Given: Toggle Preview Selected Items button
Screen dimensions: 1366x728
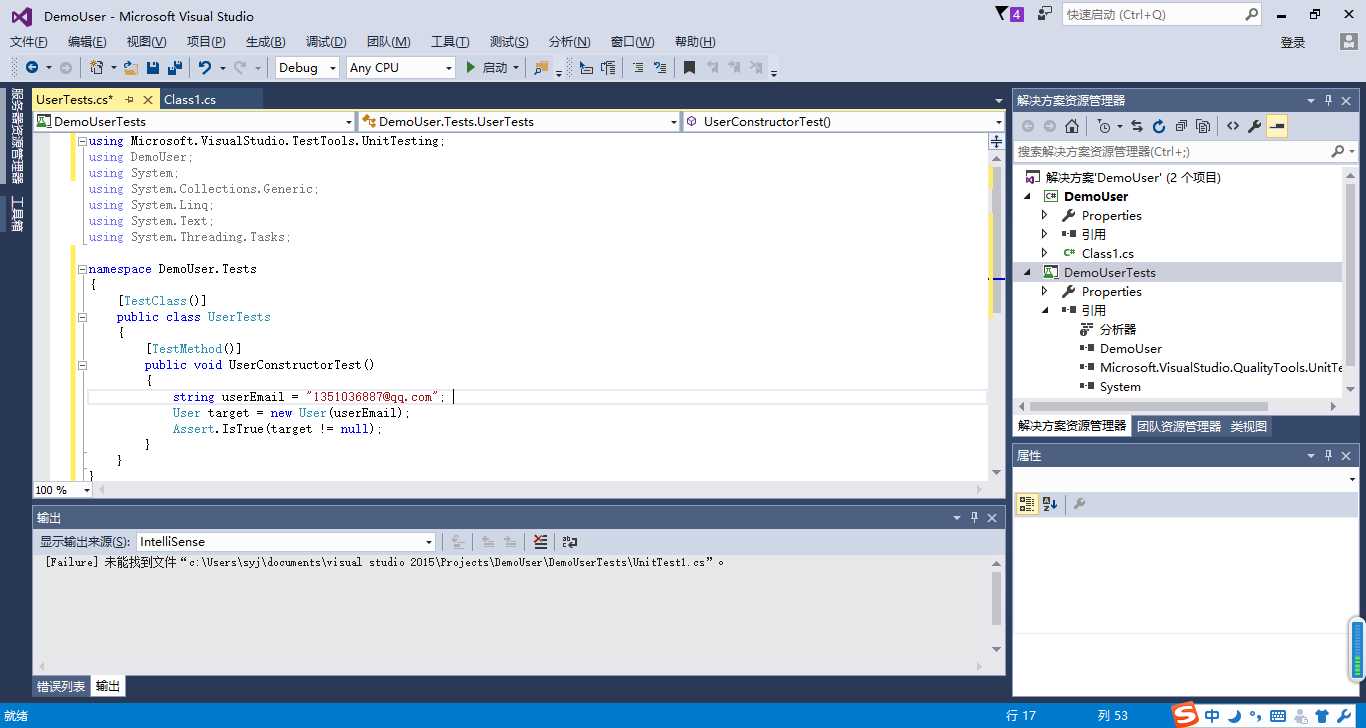Looking at the screenshot, I should [x=1277, y=126].
